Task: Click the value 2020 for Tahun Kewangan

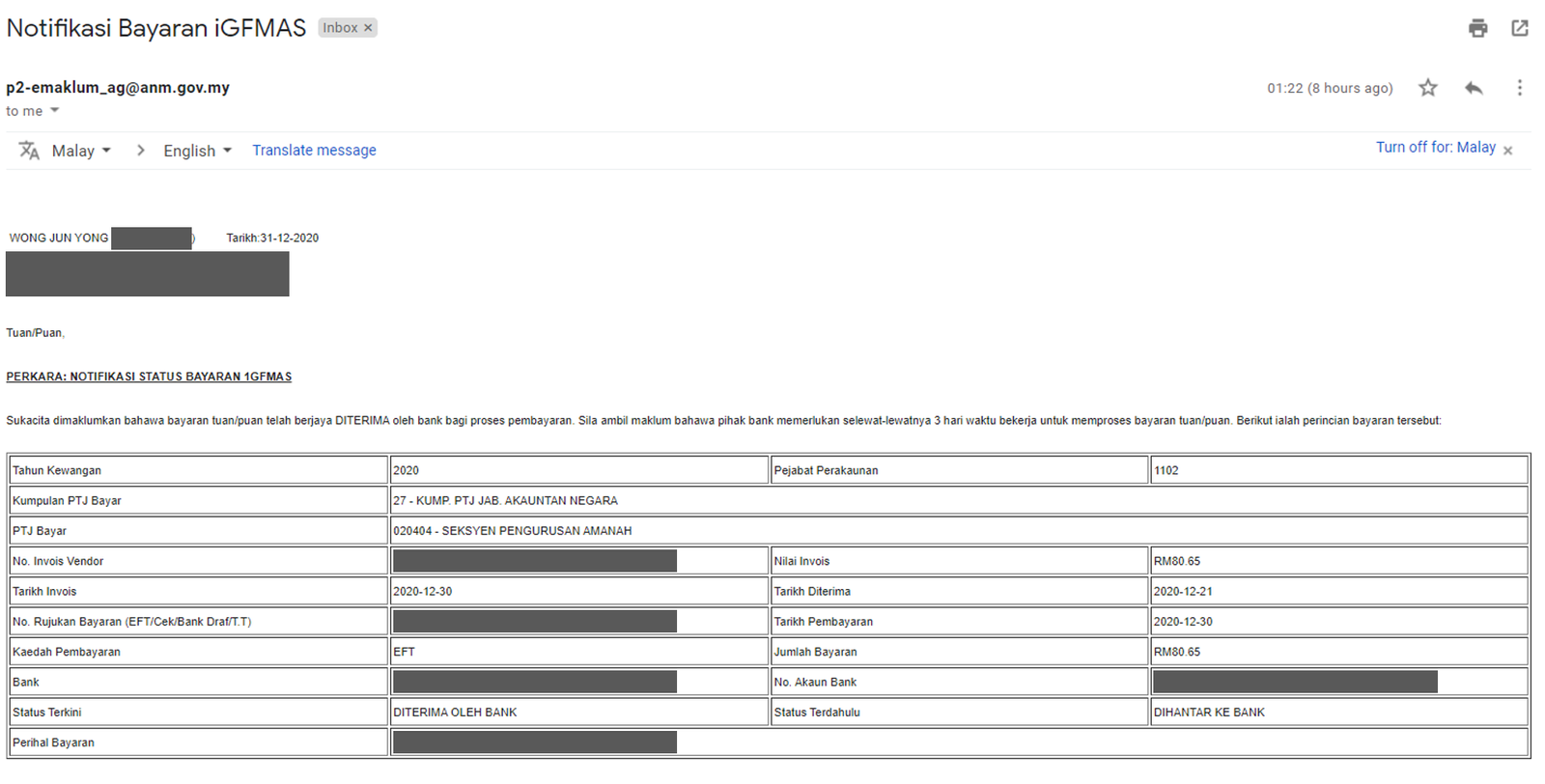Action: (406, 470)
